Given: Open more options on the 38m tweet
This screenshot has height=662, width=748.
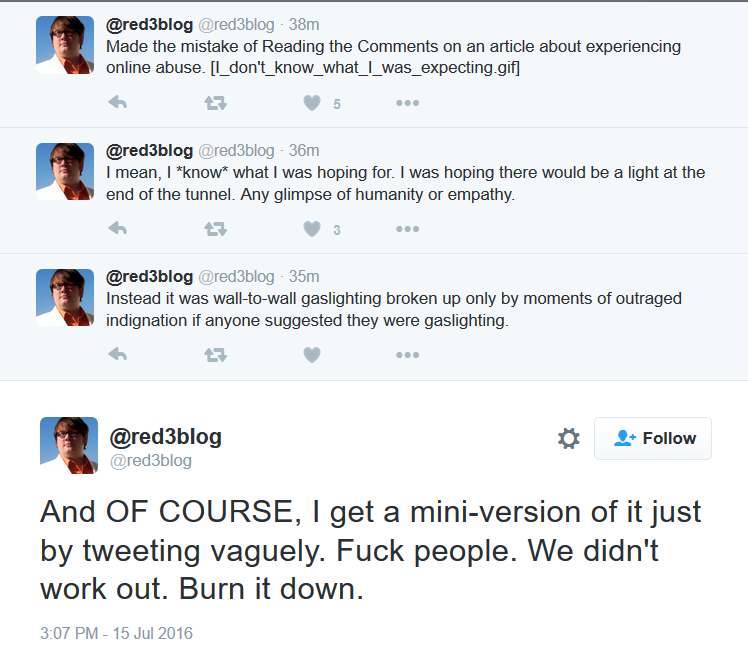Looking at the screenshot, I should [x=407, y=103].
